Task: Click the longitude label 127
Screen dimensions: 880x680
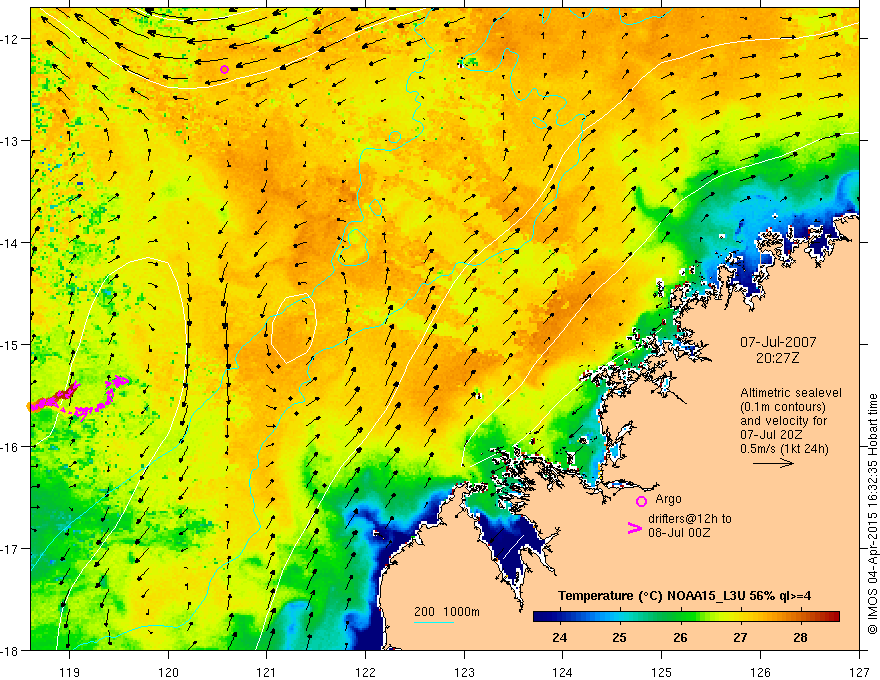Action: 859,672
